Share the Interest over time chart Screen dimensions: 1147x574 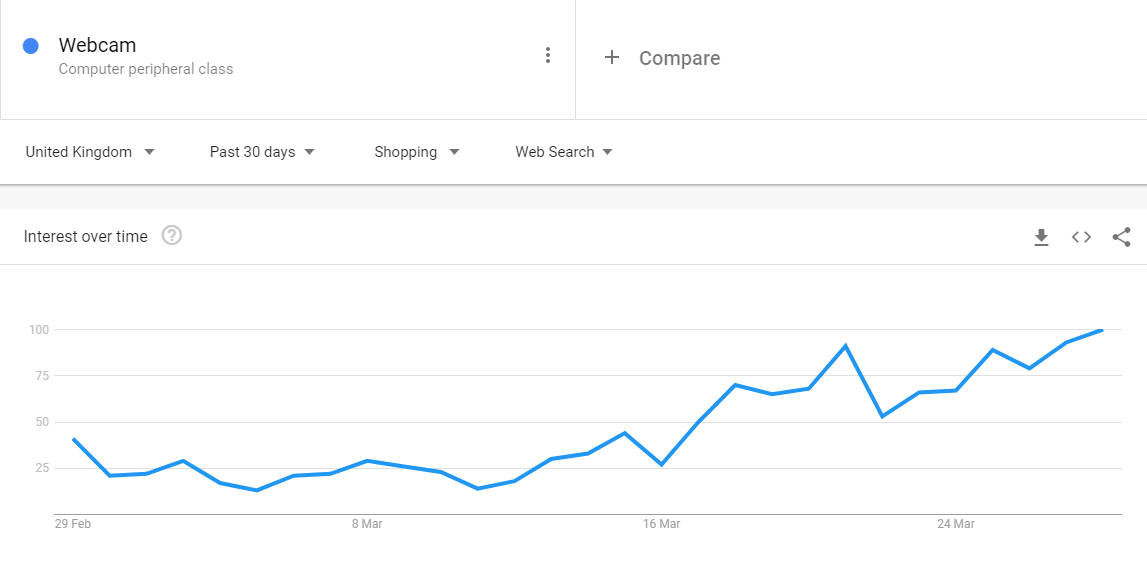click(x=1121, y=237)
